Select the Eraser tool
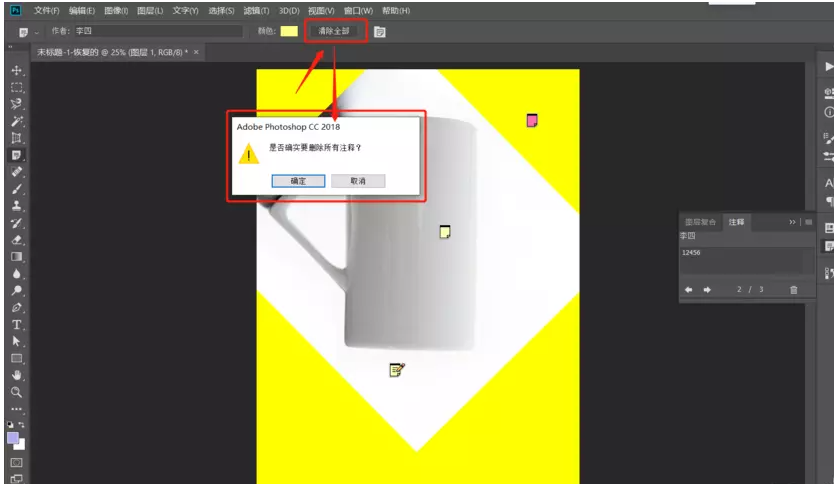Image resolution: width=834 pixels, height=484 pixels. [16, 240]
